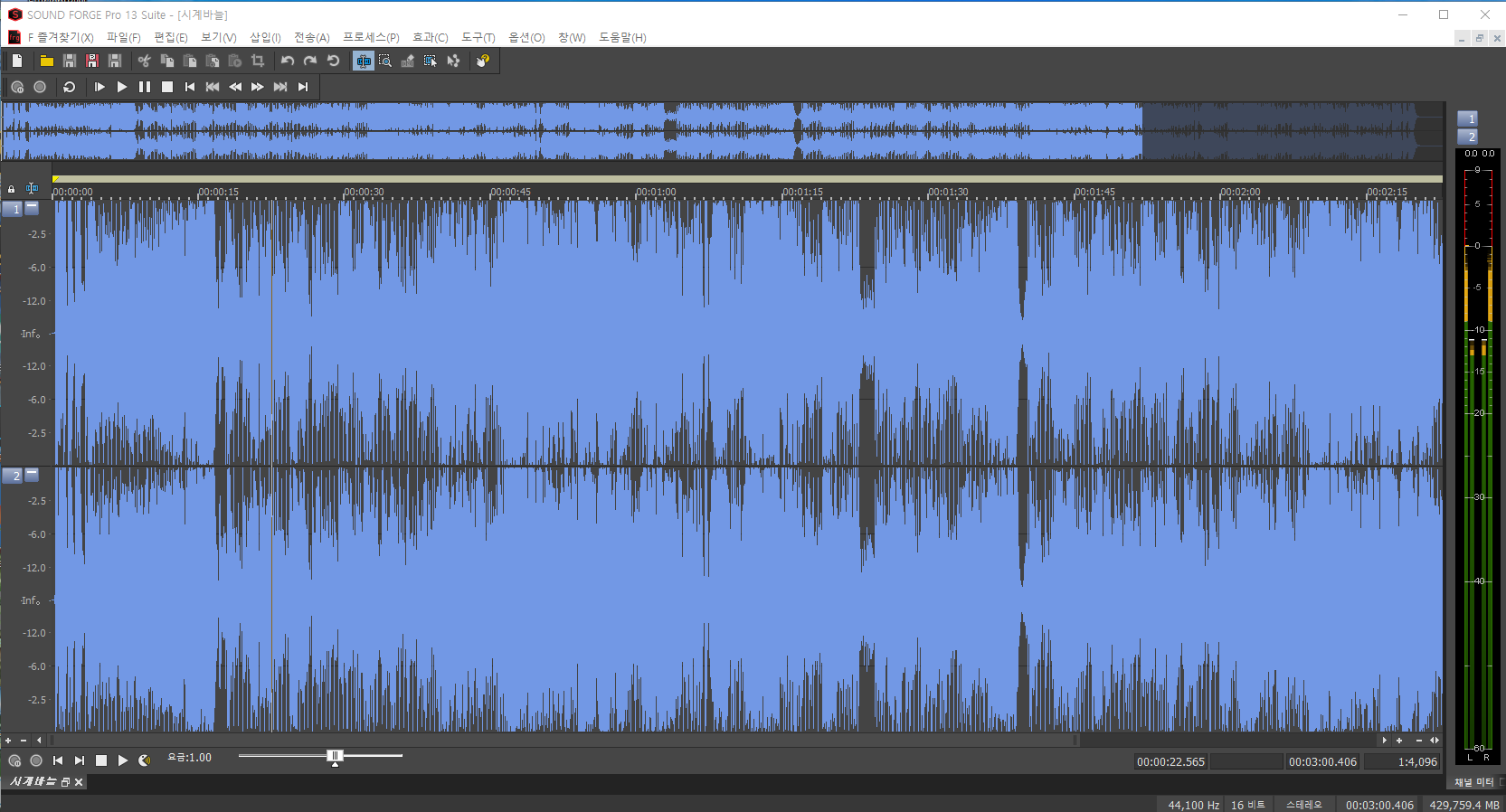Click the 1:4,096 zoom ratio field
The image size is (1506, 812).
click(x=1402, y=761)
